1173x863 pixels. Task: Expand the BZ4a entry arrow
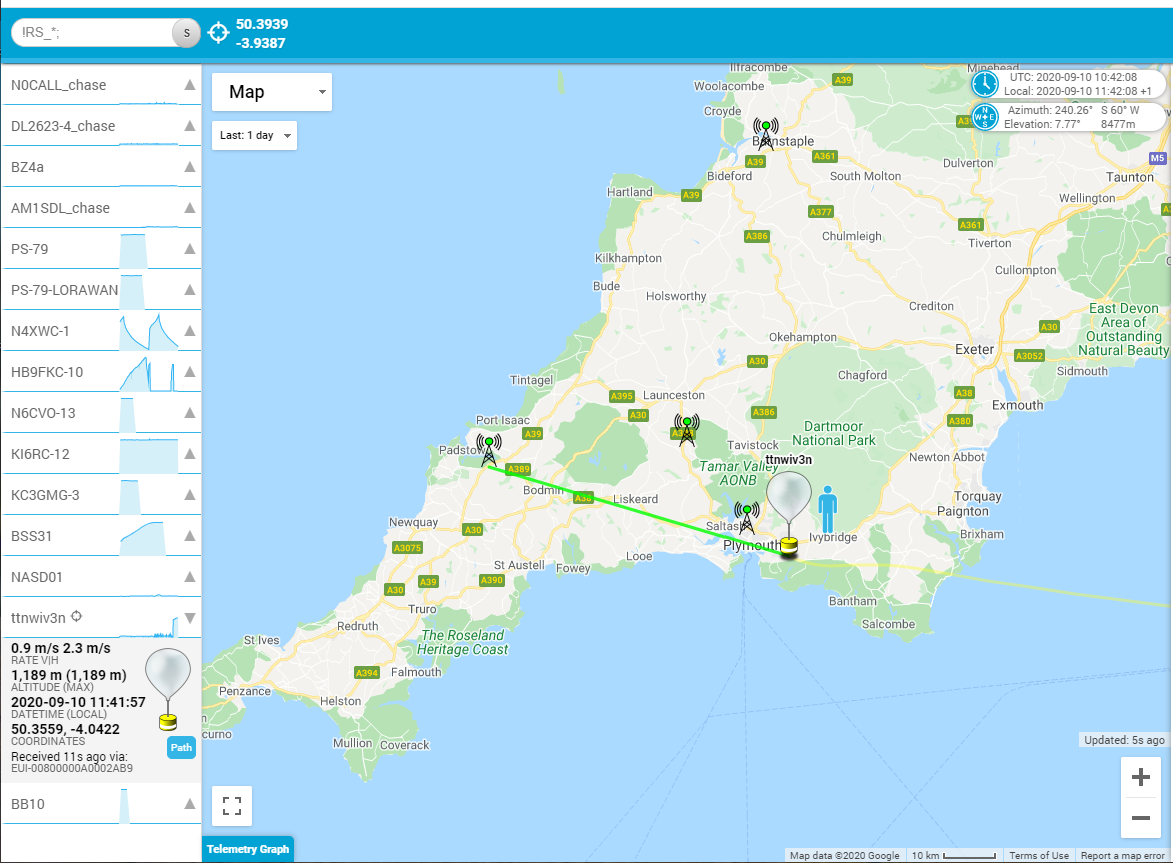point(190,167)
